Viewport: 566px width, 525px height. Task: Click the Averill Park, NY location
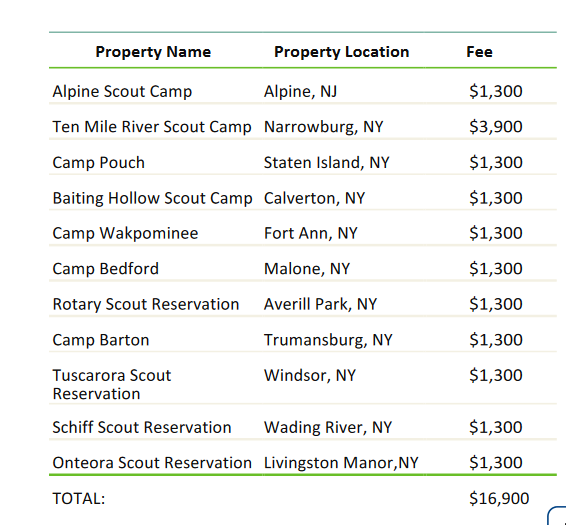click(x=320, y=304)
